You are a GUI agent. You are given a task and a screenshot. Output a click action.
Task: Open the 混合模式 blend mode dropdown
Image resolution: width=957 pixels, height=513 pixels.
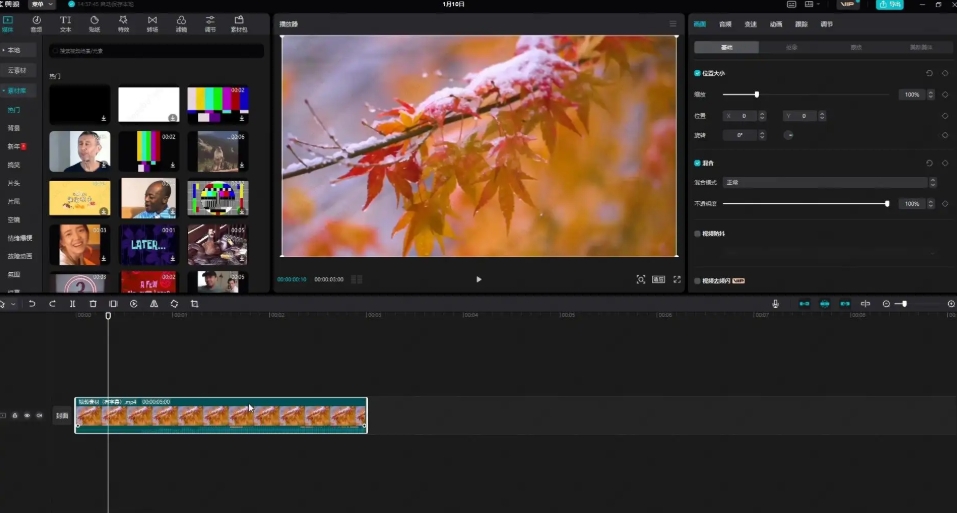coord(828,183)
